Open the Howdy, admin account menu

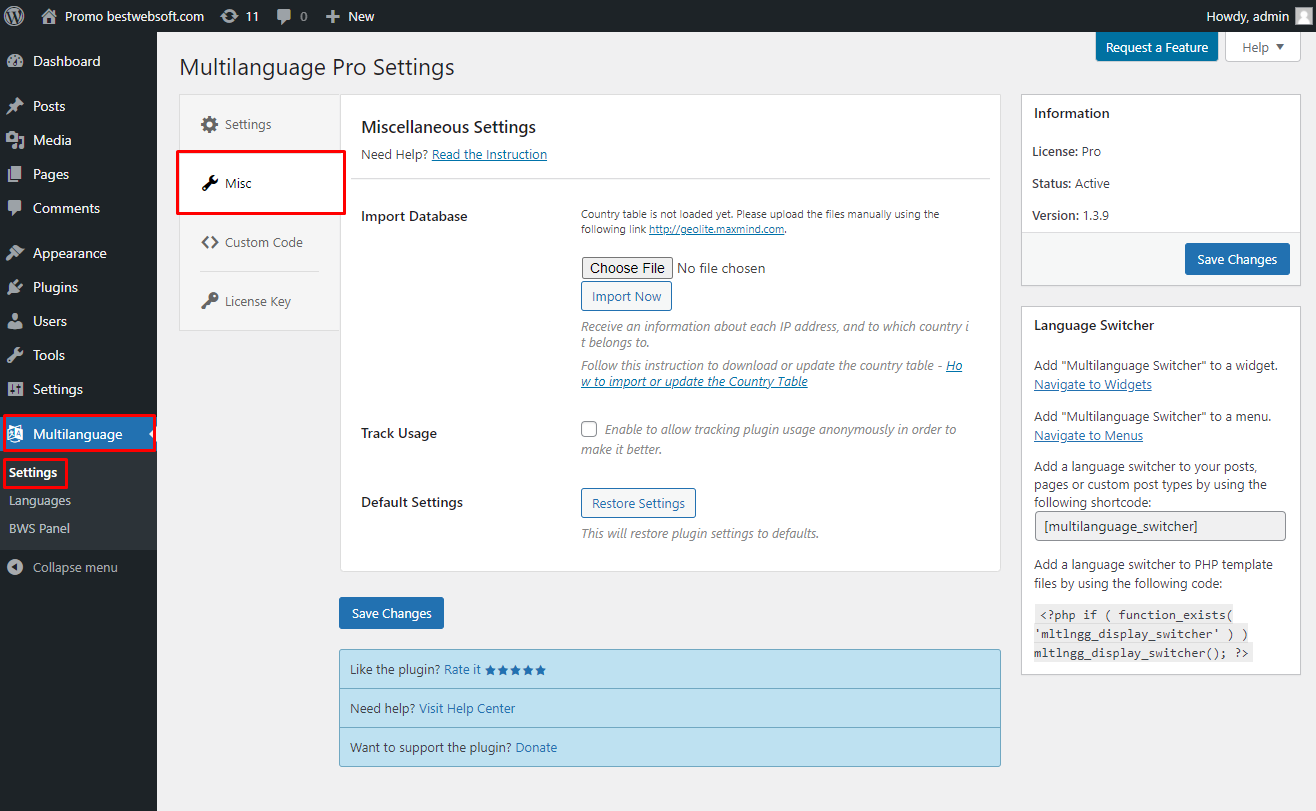1258,16
